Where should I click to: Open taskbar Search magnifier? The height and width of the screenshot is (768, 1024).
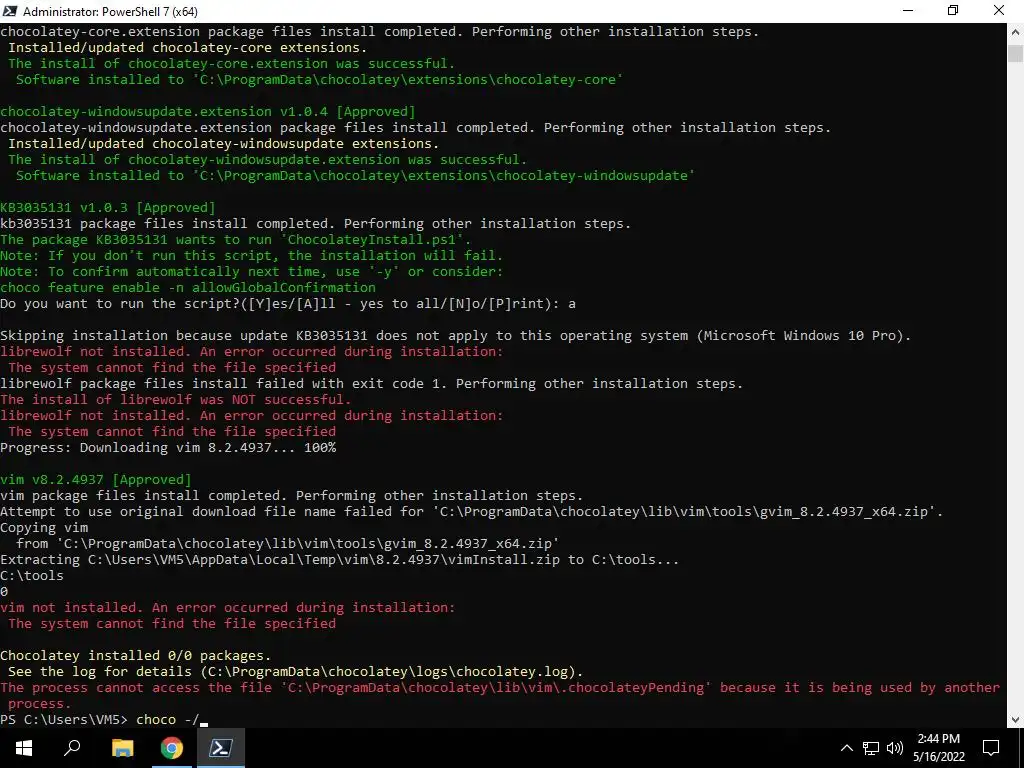(72, 748)
